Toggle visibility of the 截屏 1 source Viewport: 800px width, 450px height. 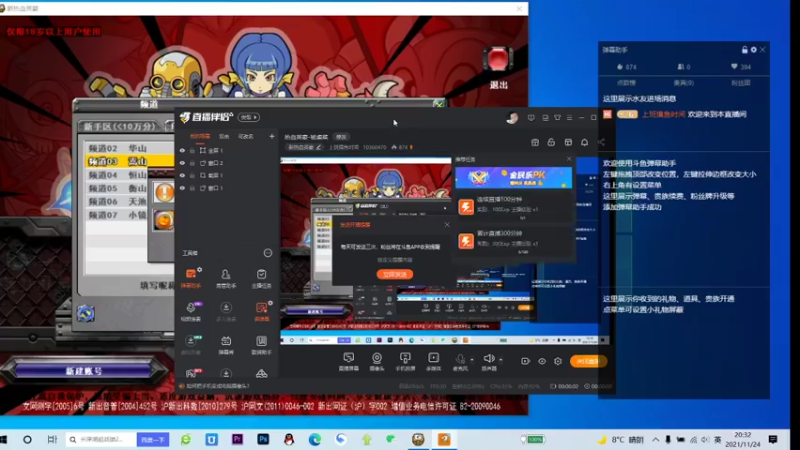click(x=182, y=176)
